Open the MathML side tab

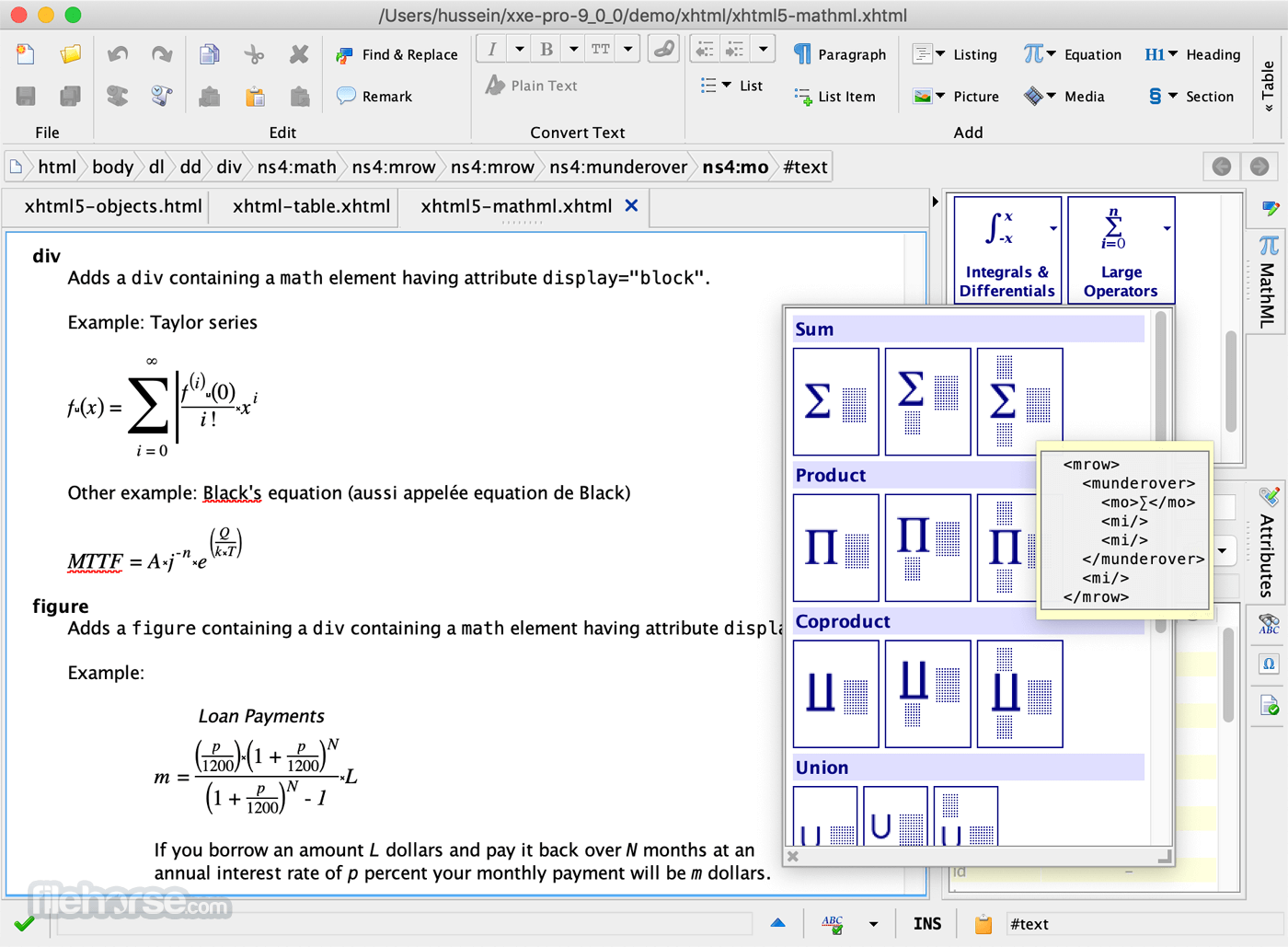pyautogui.click(x=1268, y=283)
